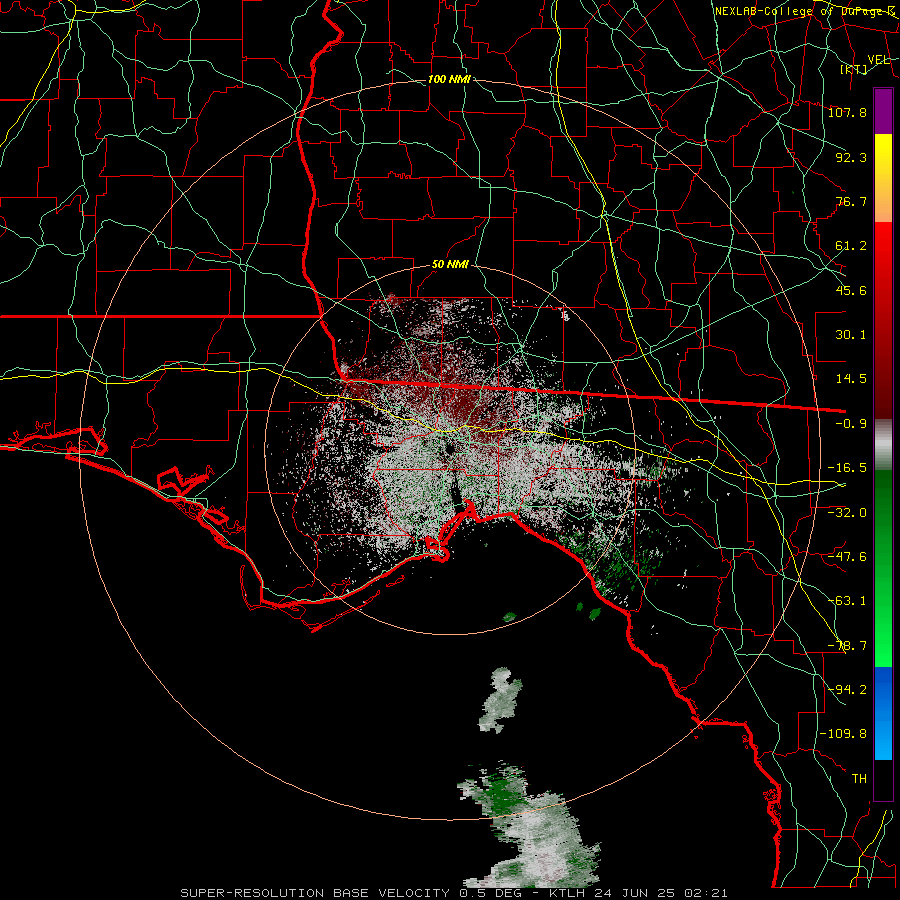This screenshot has height=900, width=900.
Task: Pick the green segment of the color bar
Action: tap(883, 569)
